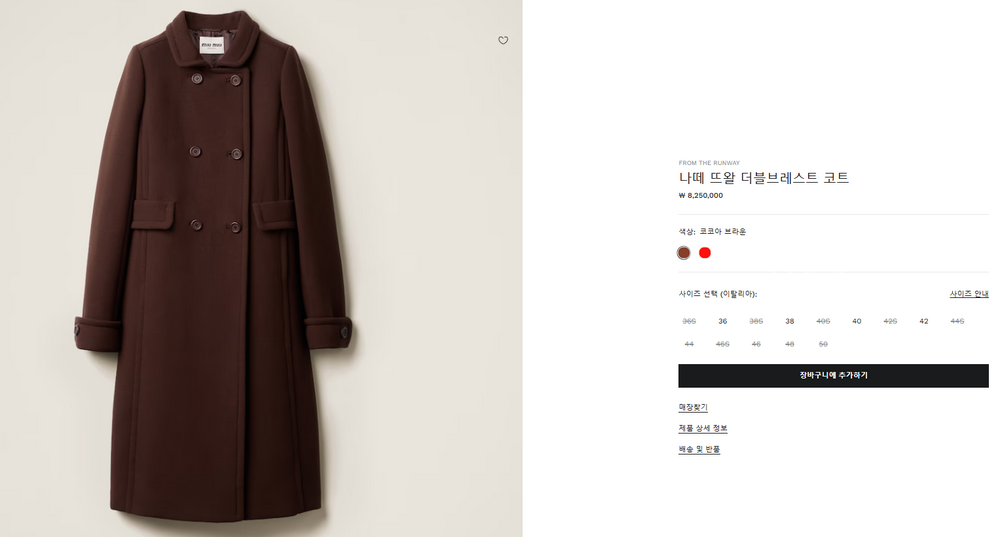This screenshot has width=1000, height=537.
Task: Click the product title 나떼 뜨왈 더블브레스트 코트
Action: coord(764,178)
